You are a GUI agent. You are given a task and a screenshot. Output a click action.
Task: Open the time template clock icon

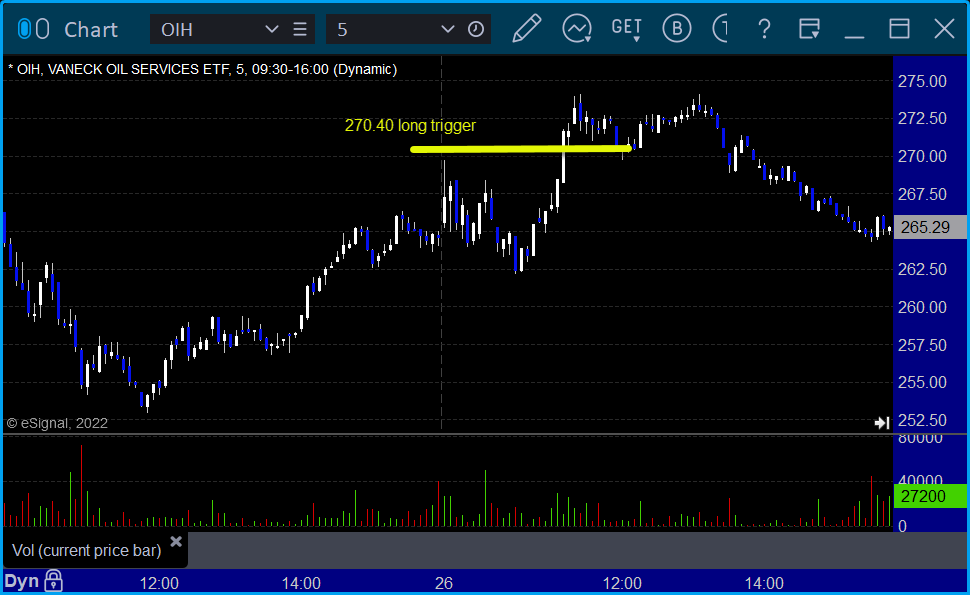[476, 29]
